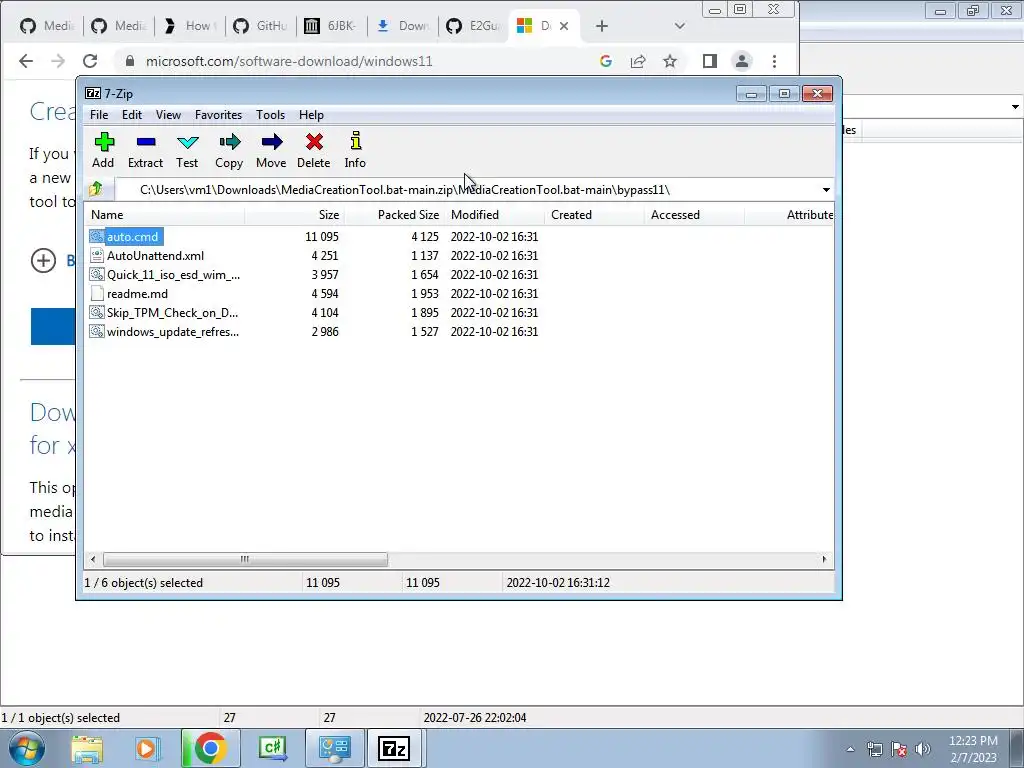Open the Info toolbar icon

point(355,142)
